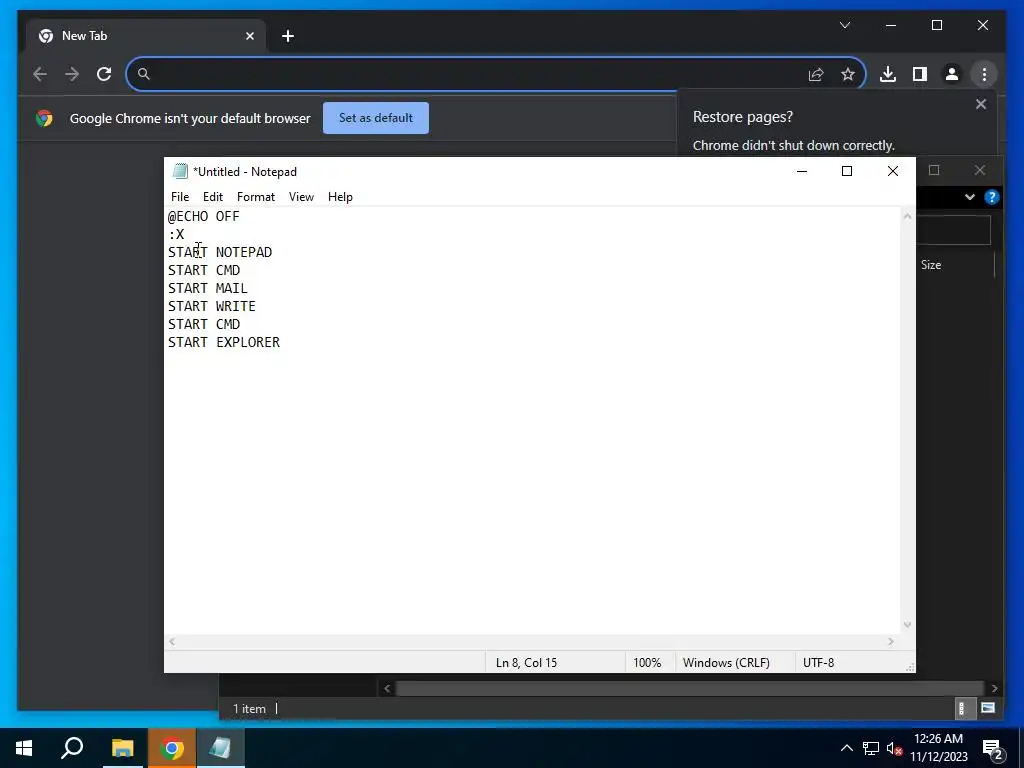1024x768 pixels.
Task: Click the line "@ECHO OFF" in Notepad
Action: 204,216
